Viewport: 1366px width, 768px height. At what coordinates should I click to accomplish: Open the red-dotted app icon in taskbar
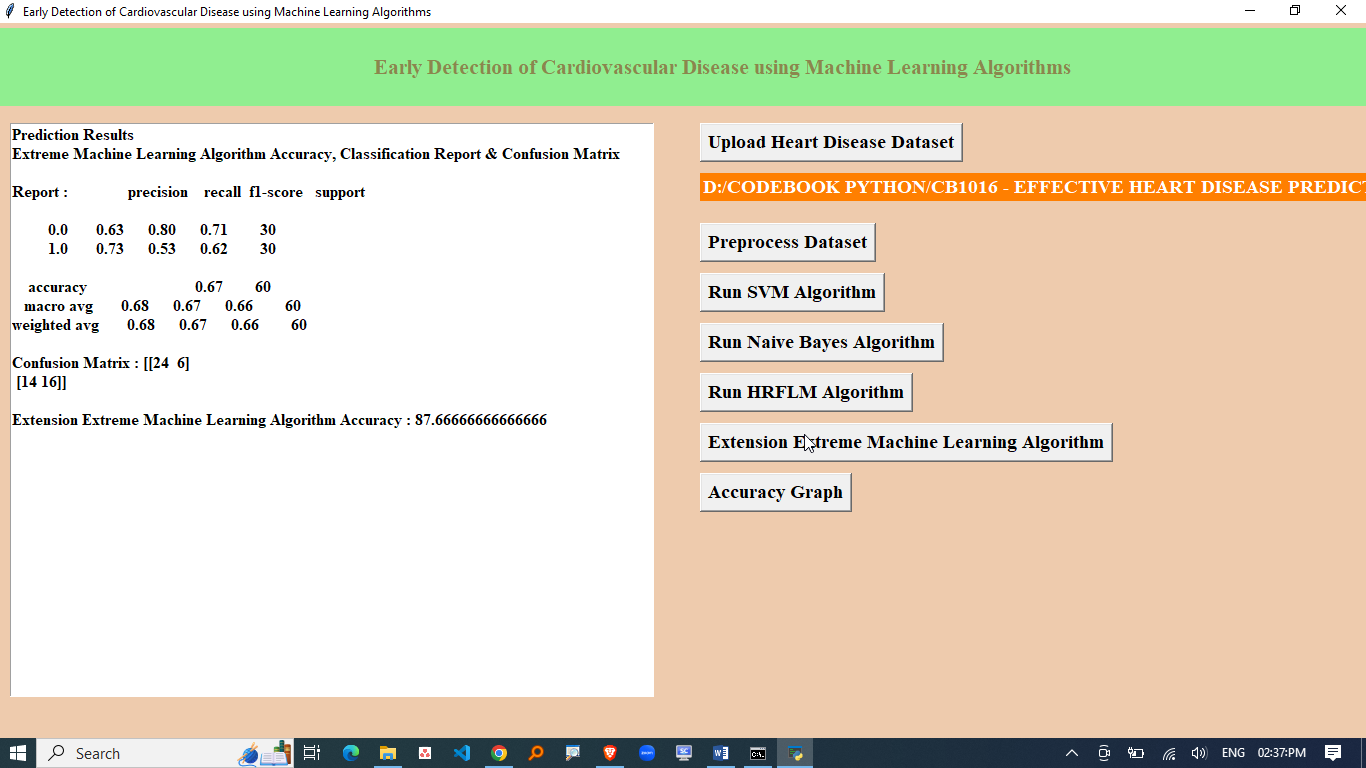coord(425,753)
